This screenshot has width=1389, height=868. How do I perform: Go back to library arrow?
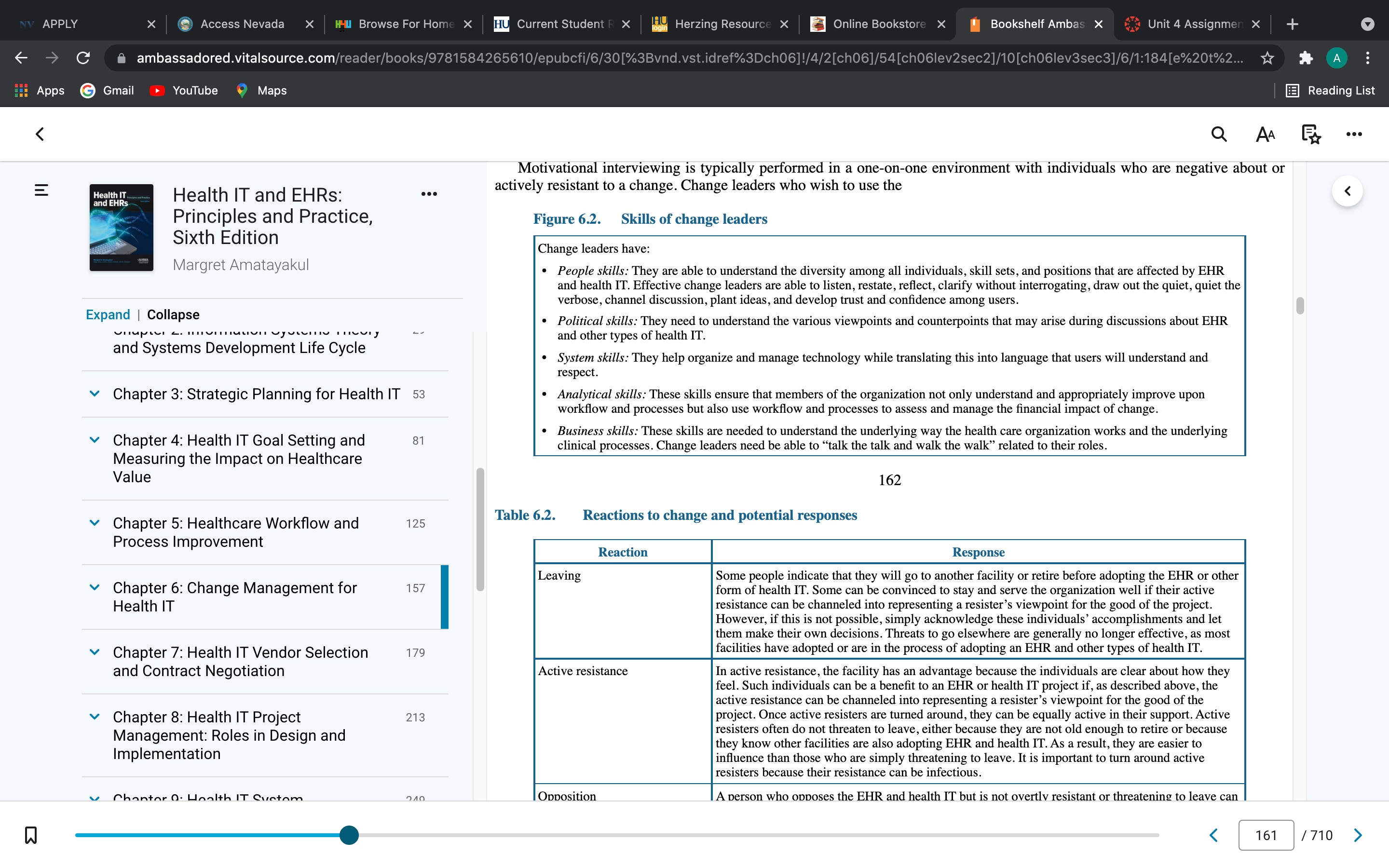(x=40, y=135)
